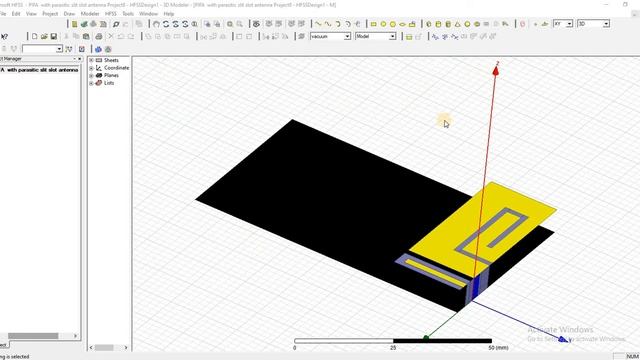
Task: Open the Tools menu
Action: pos(128,13)
